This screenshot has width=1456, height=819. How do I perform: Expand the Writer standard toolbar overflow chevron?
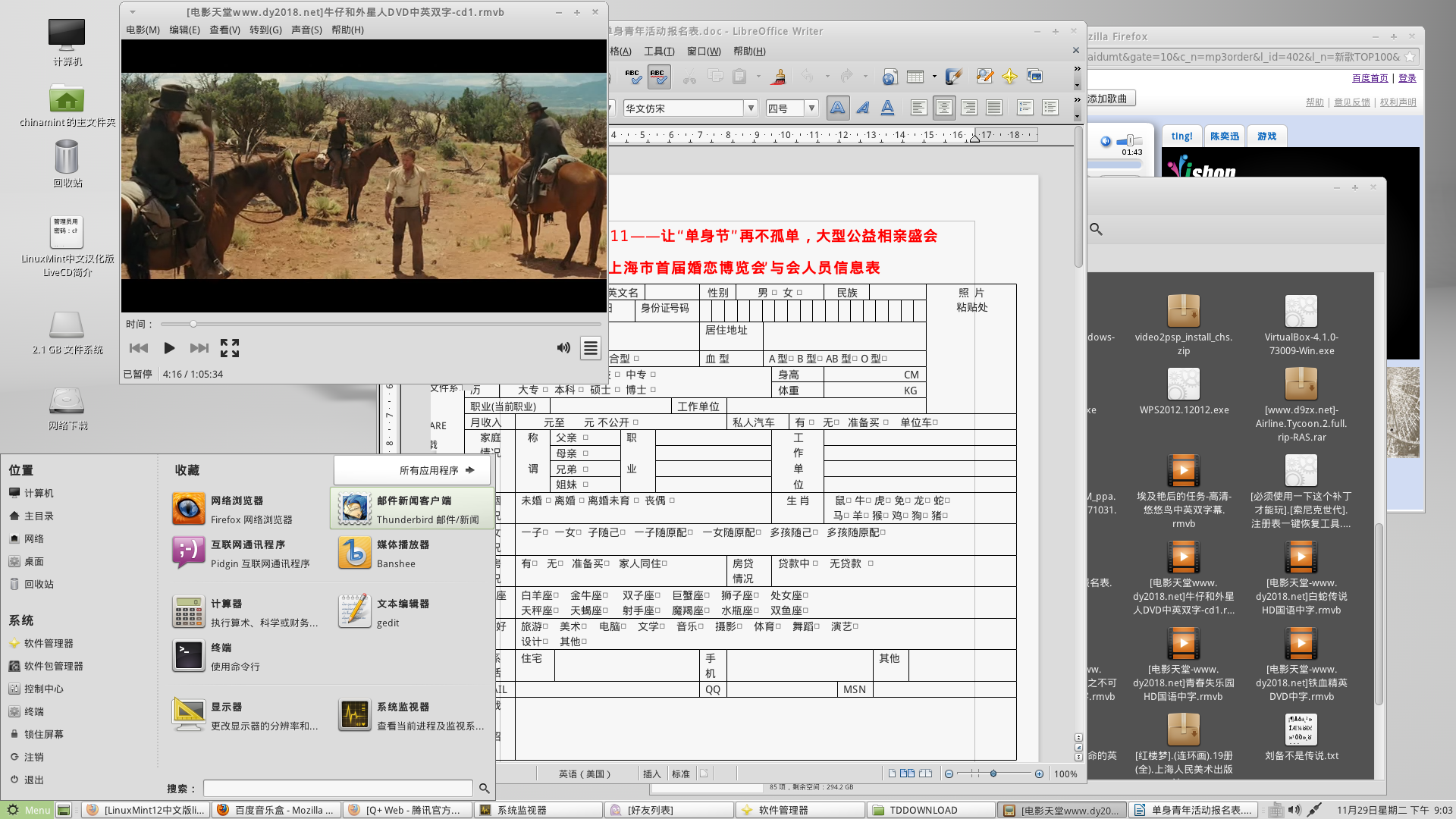[1078, 68]
